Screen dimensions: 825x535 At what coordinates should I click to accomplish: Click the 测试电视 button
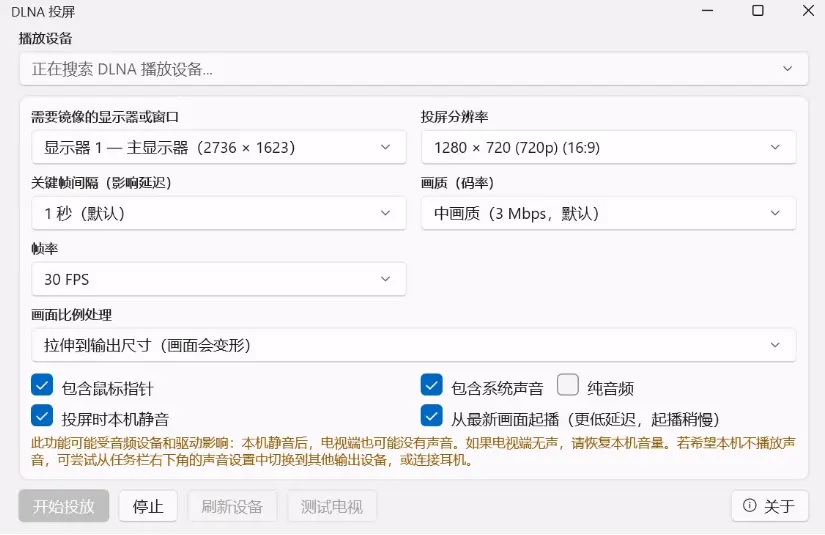click(x=331, y=506)
